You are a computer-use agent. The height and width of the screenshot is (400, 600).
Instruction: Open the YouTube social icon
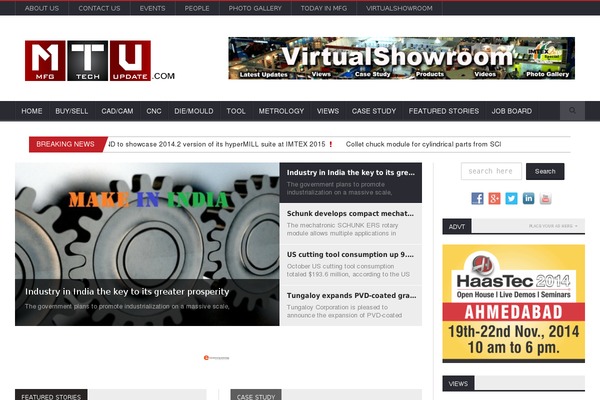[x=546, y=198]
